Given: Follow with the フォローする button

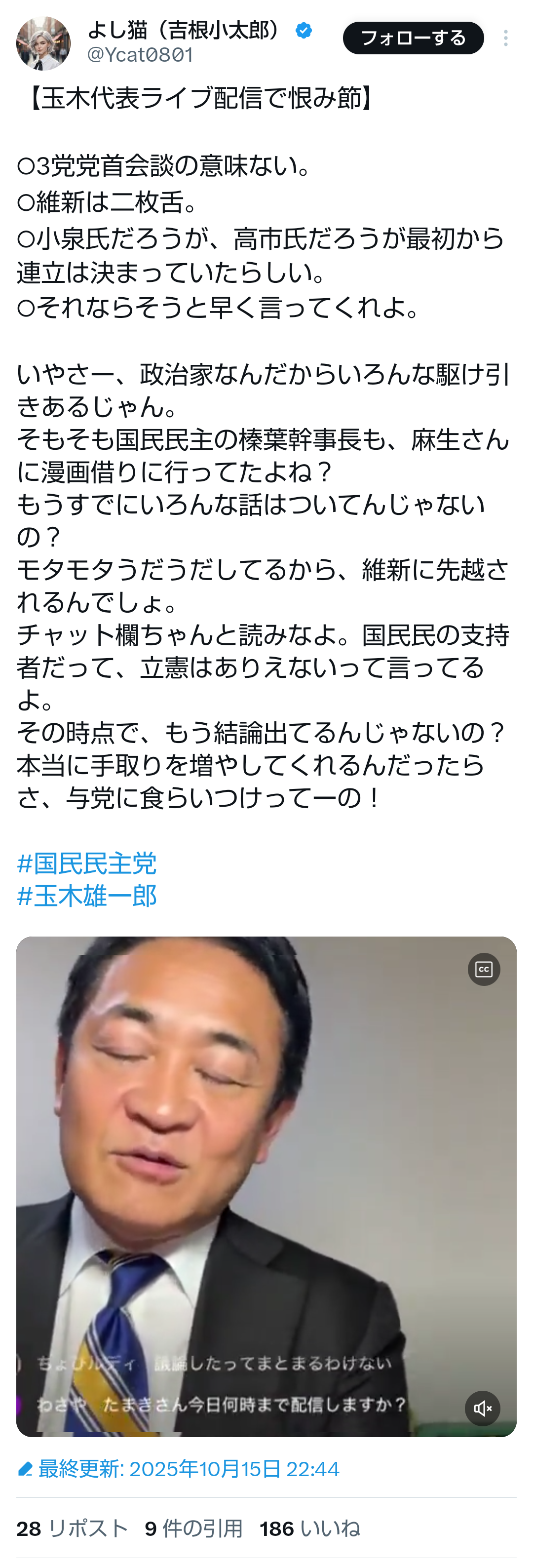Looking at the screenshot, I should point(413,38).
